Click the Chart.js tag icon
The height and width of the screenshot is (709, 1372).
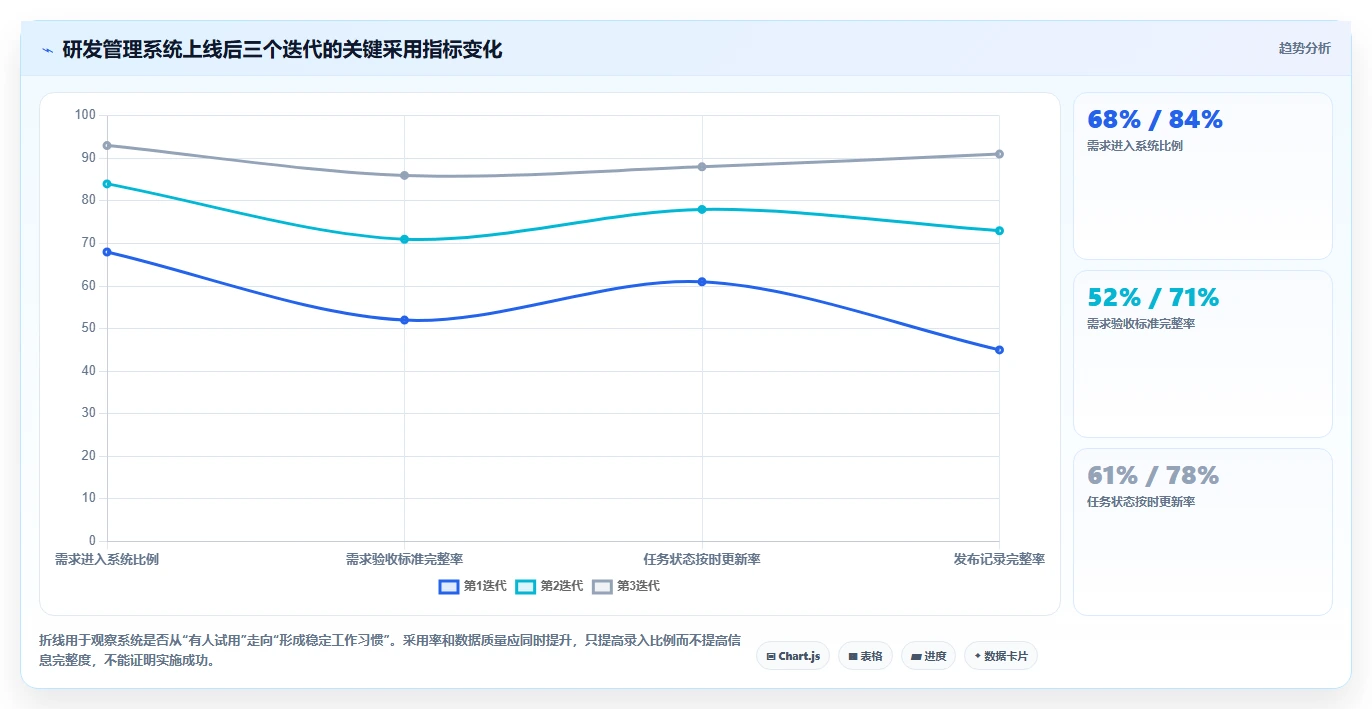(x=771, y=657)
